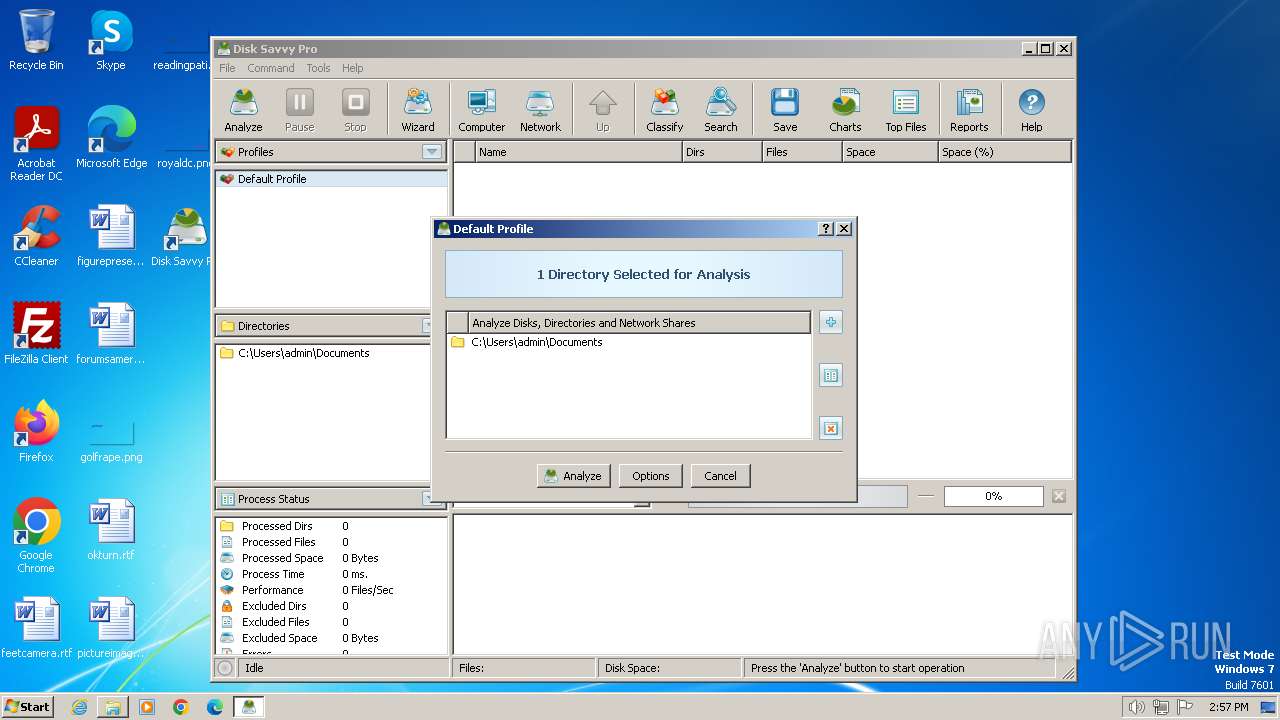1280x720 pixels.
Task: Click the Processed Space status row
Action: [331, 558]
